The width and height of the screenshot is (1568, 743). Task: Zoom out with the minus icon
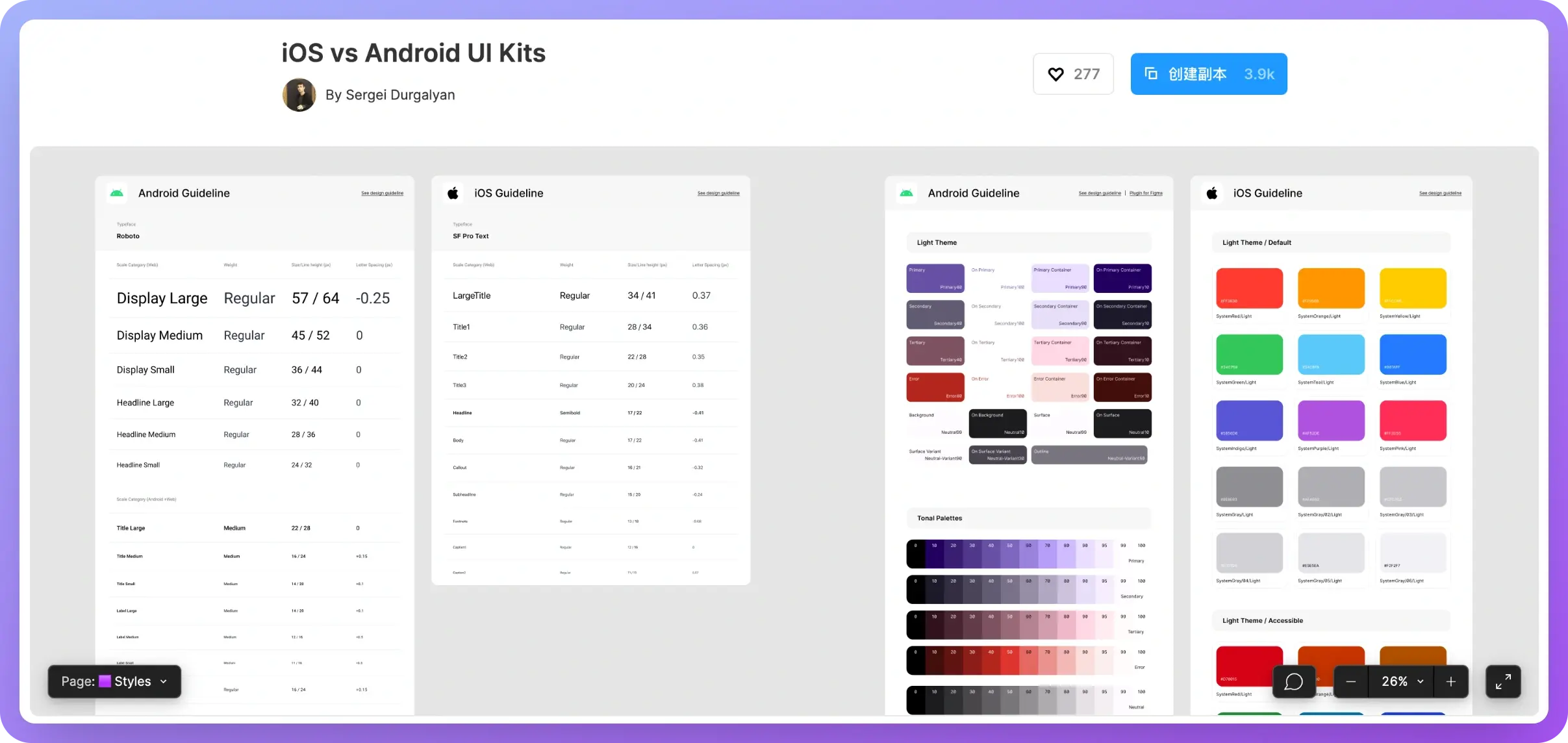click(1351, 681)
